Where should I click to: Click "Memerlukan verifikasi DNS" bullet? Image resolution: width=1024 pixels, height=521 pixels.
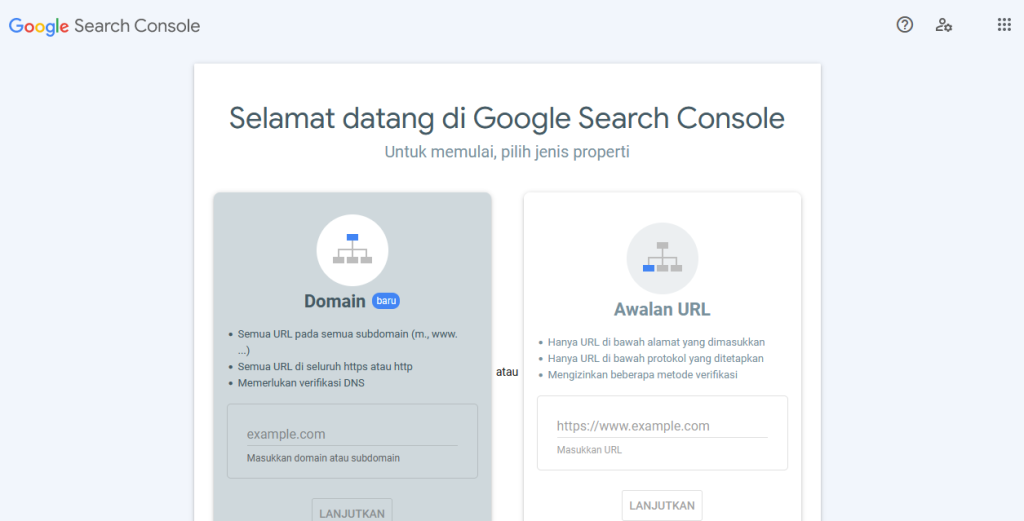[x=301, y=383]
